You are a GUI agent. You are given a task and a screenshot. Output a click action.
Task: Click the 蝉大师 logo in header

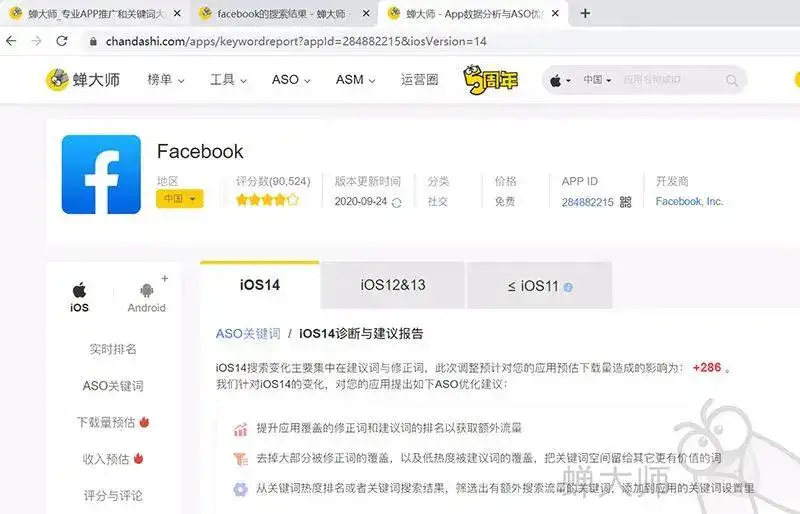[83, 80]
